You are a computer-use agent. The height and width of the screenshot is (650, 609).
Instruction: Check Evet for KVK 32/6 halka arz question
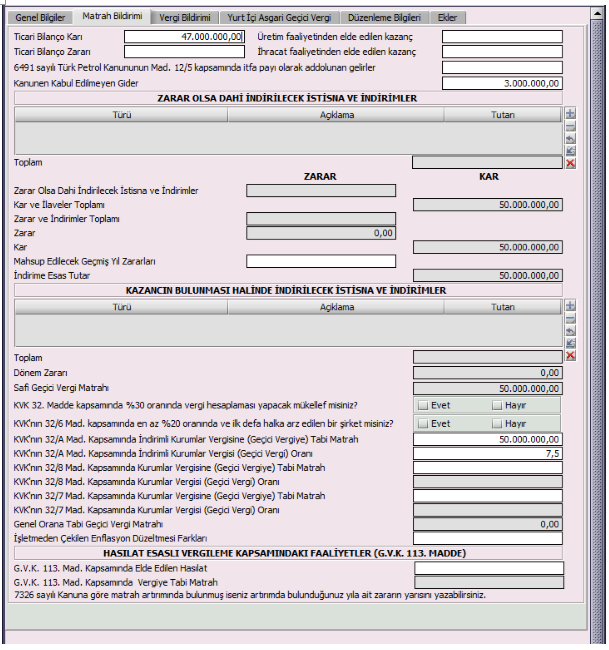[423, 424]
